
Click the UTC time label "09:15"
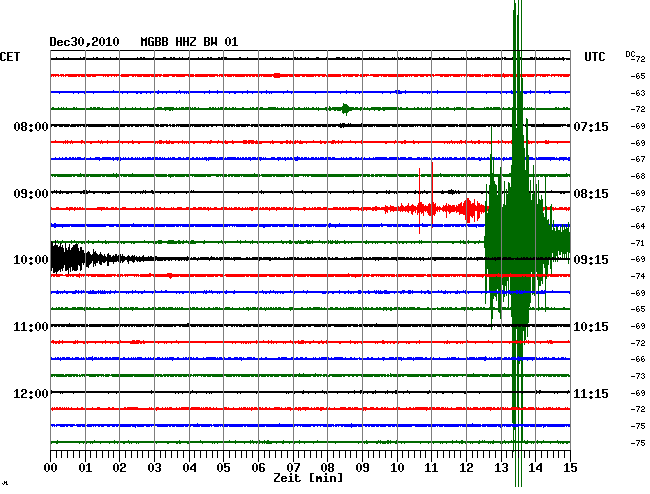point(591,260)
